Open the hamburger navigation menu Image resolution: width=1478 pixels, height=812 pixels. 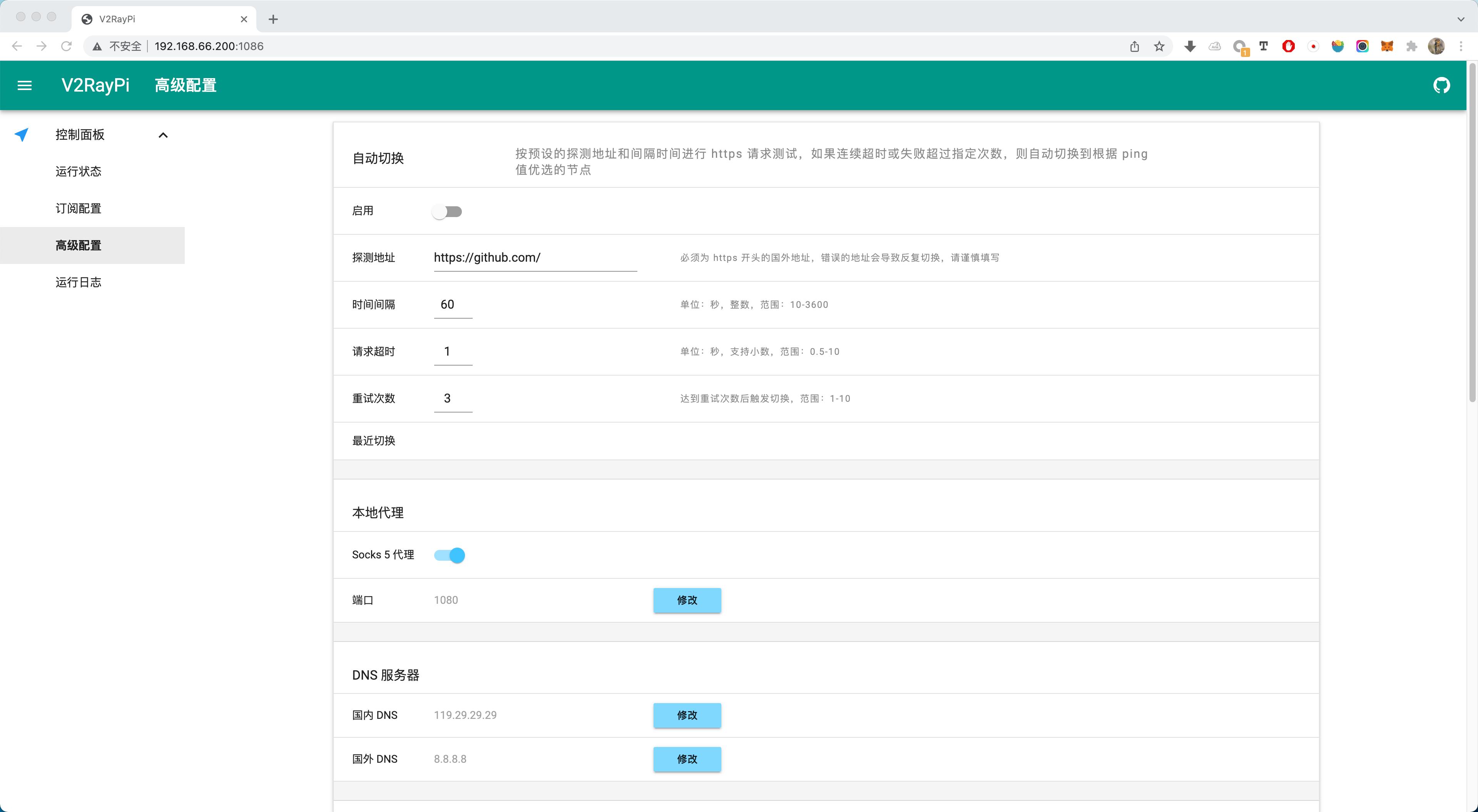pyautogui.click(x=25, y=85)
